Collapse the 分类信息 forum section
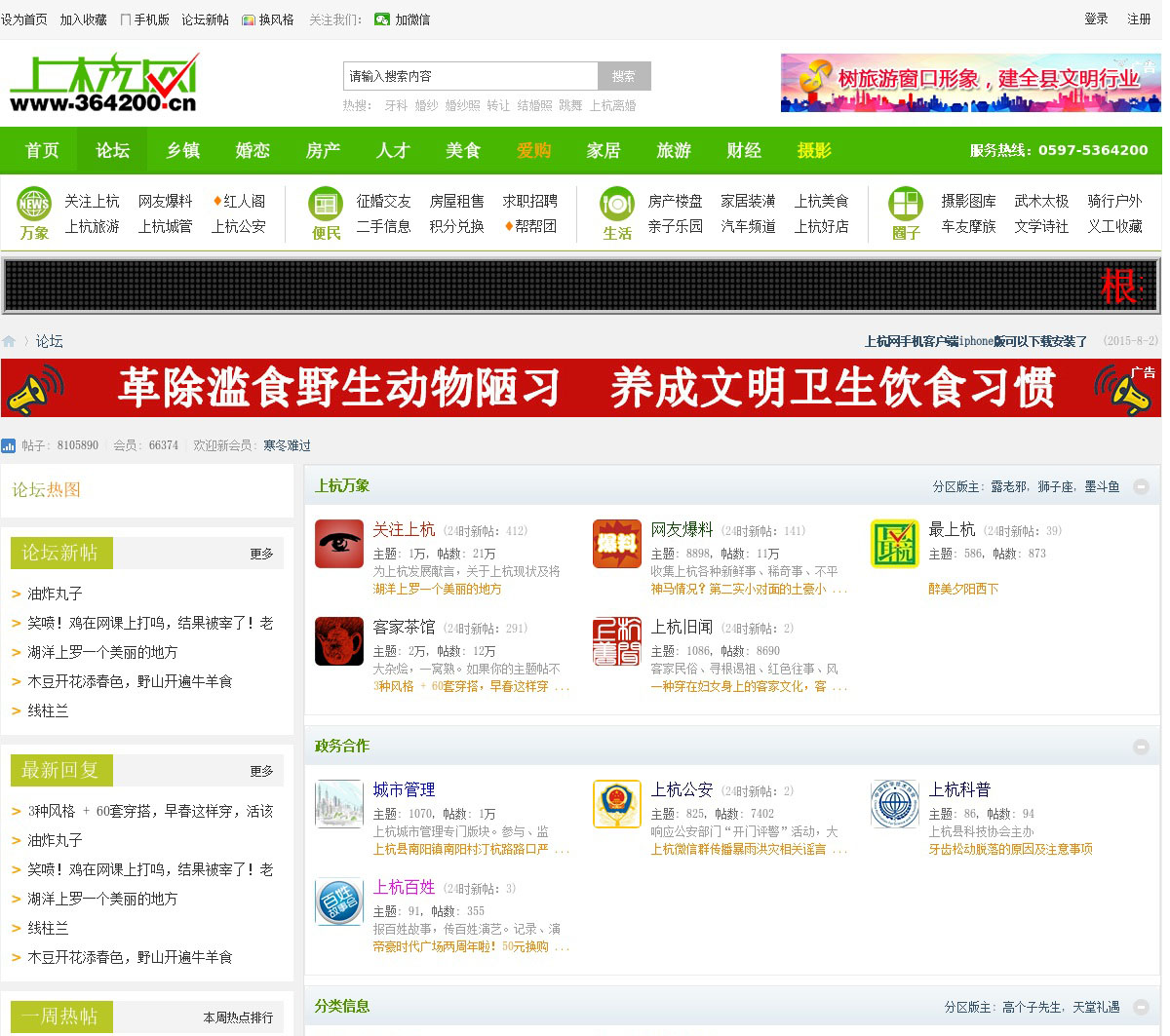 point(1141,1007)
